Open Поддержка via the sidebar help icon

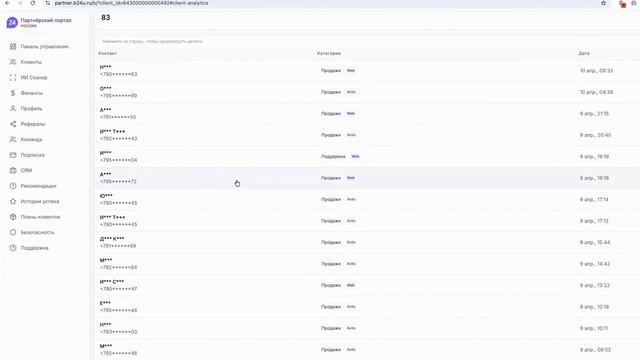[x=13, y=248]
